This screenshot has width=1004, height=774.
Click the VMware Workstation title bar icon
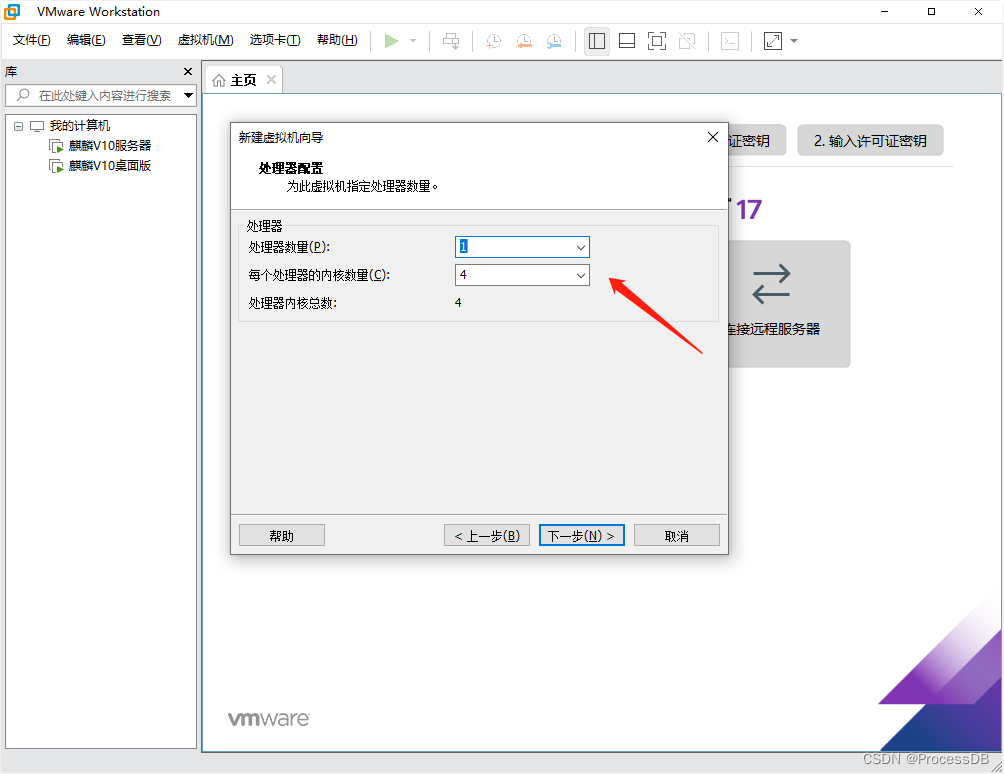(12, 12)
